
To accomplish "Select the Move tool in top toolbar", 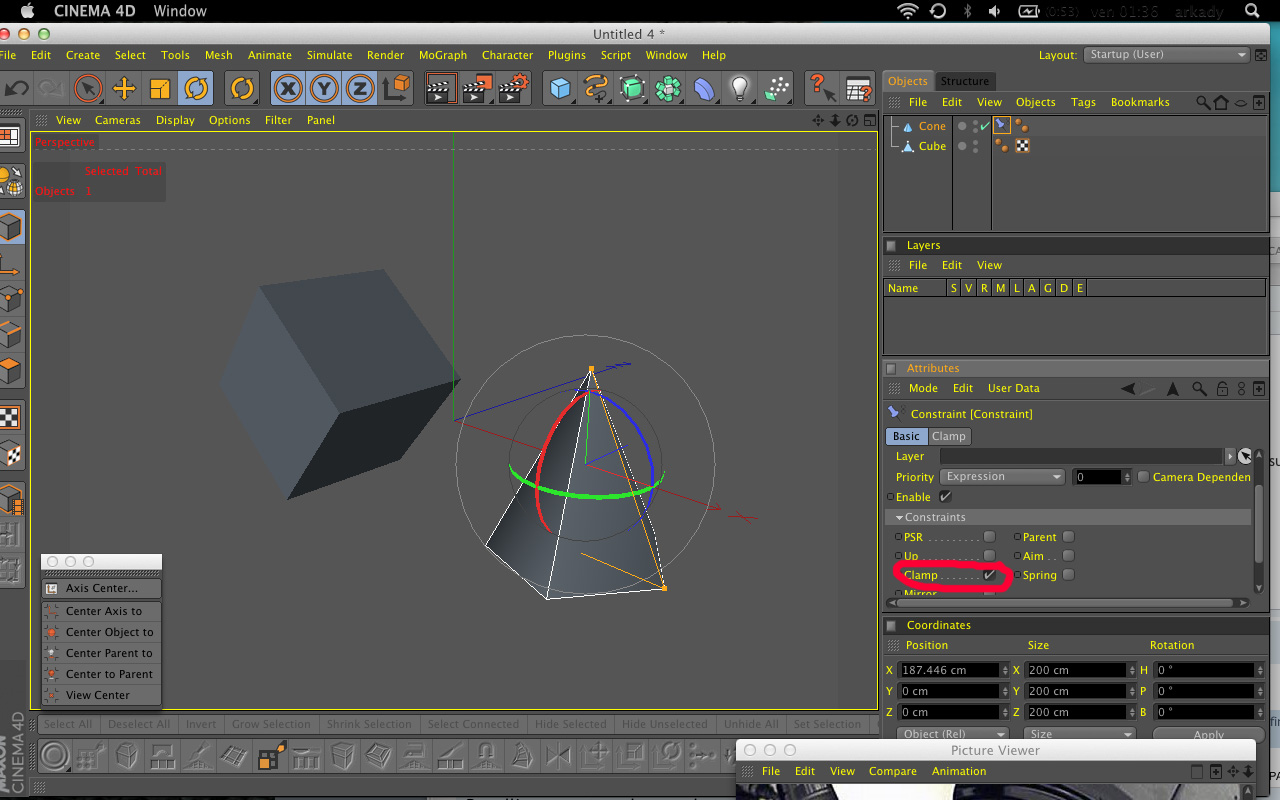I will point(124,88).
